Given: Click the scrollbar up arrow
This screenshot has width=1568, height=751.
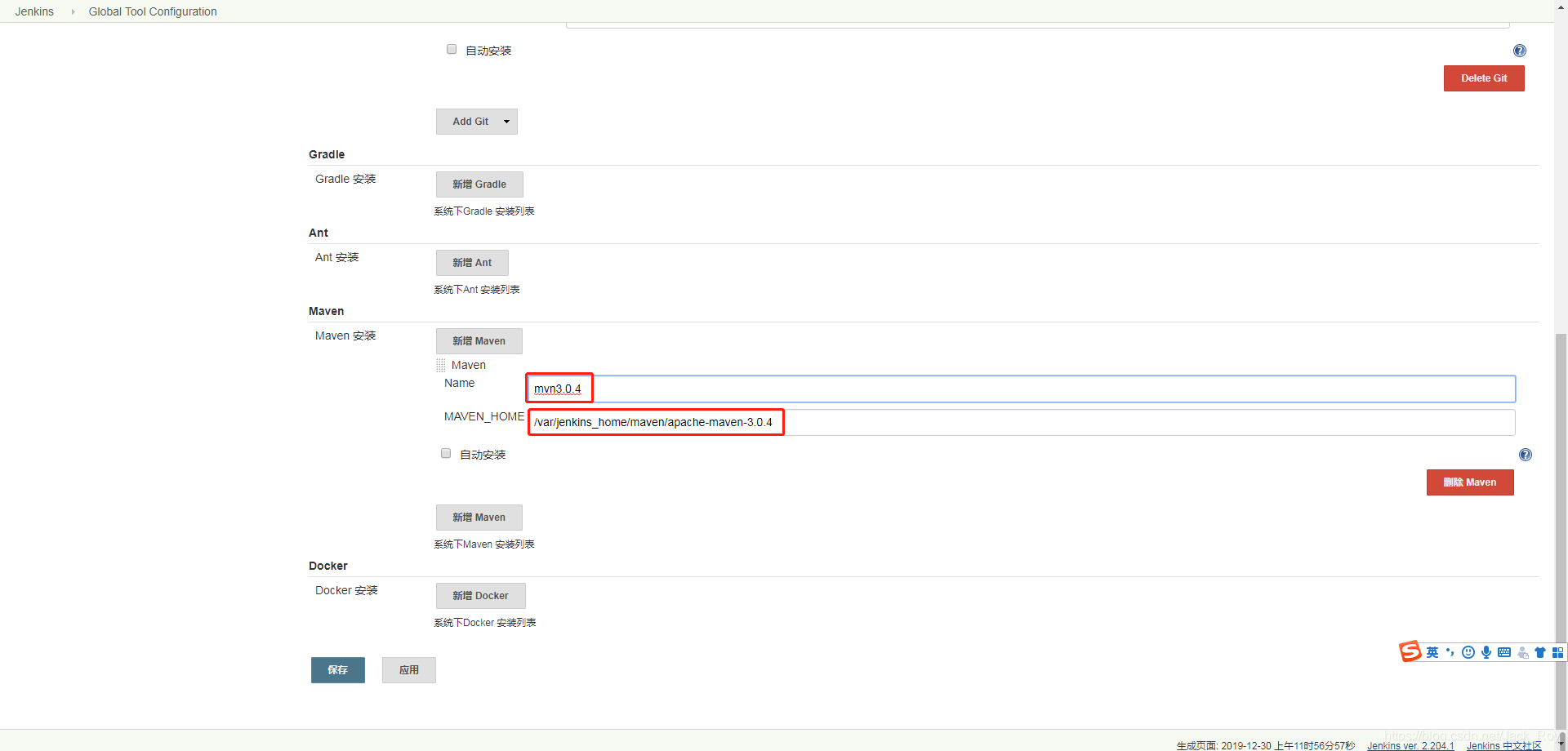Looking at the screenshot, I should 1561,6.
